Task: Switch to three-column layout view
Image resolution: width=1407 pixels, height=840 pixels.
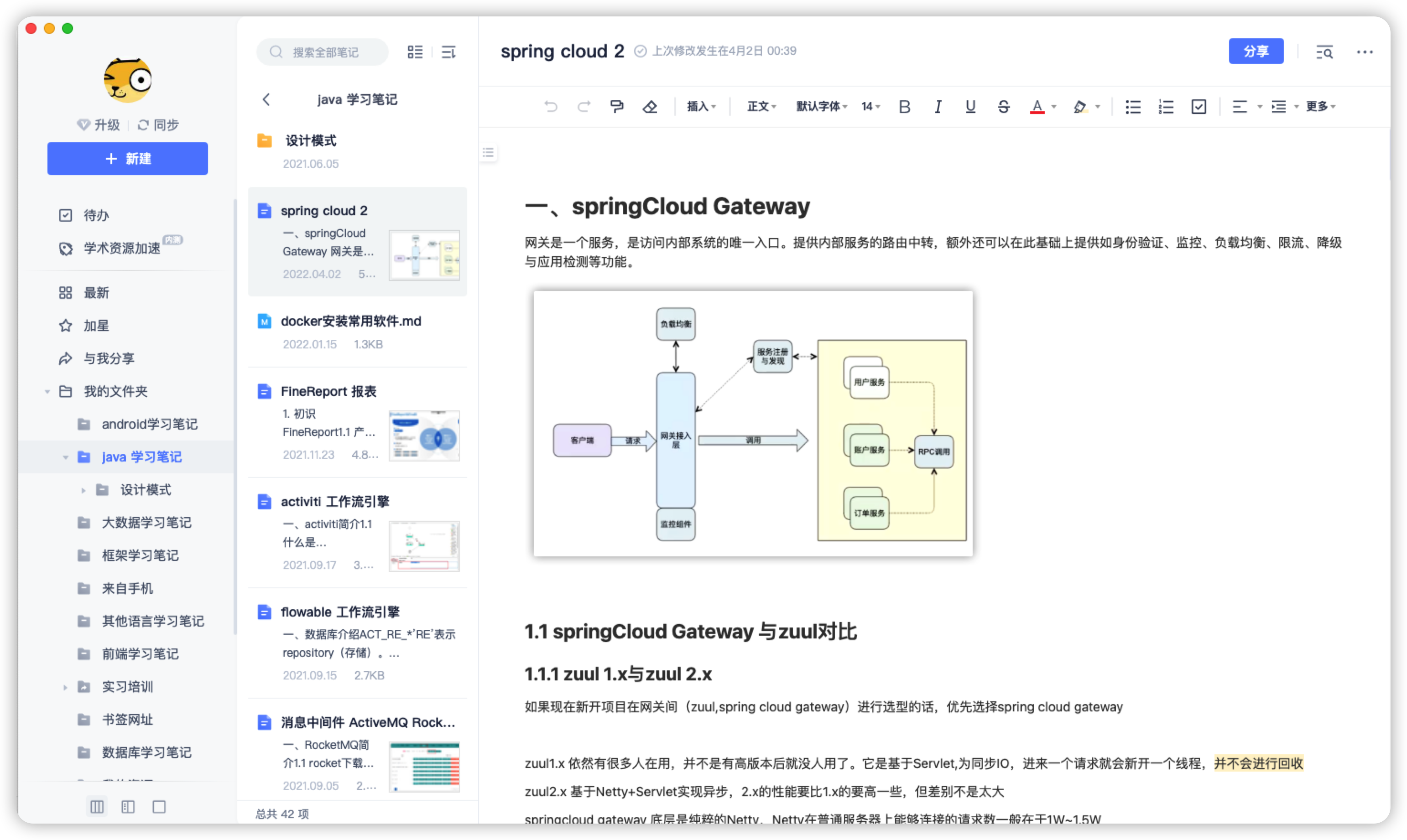Action: pyautogui.click(x=97, y=807)
